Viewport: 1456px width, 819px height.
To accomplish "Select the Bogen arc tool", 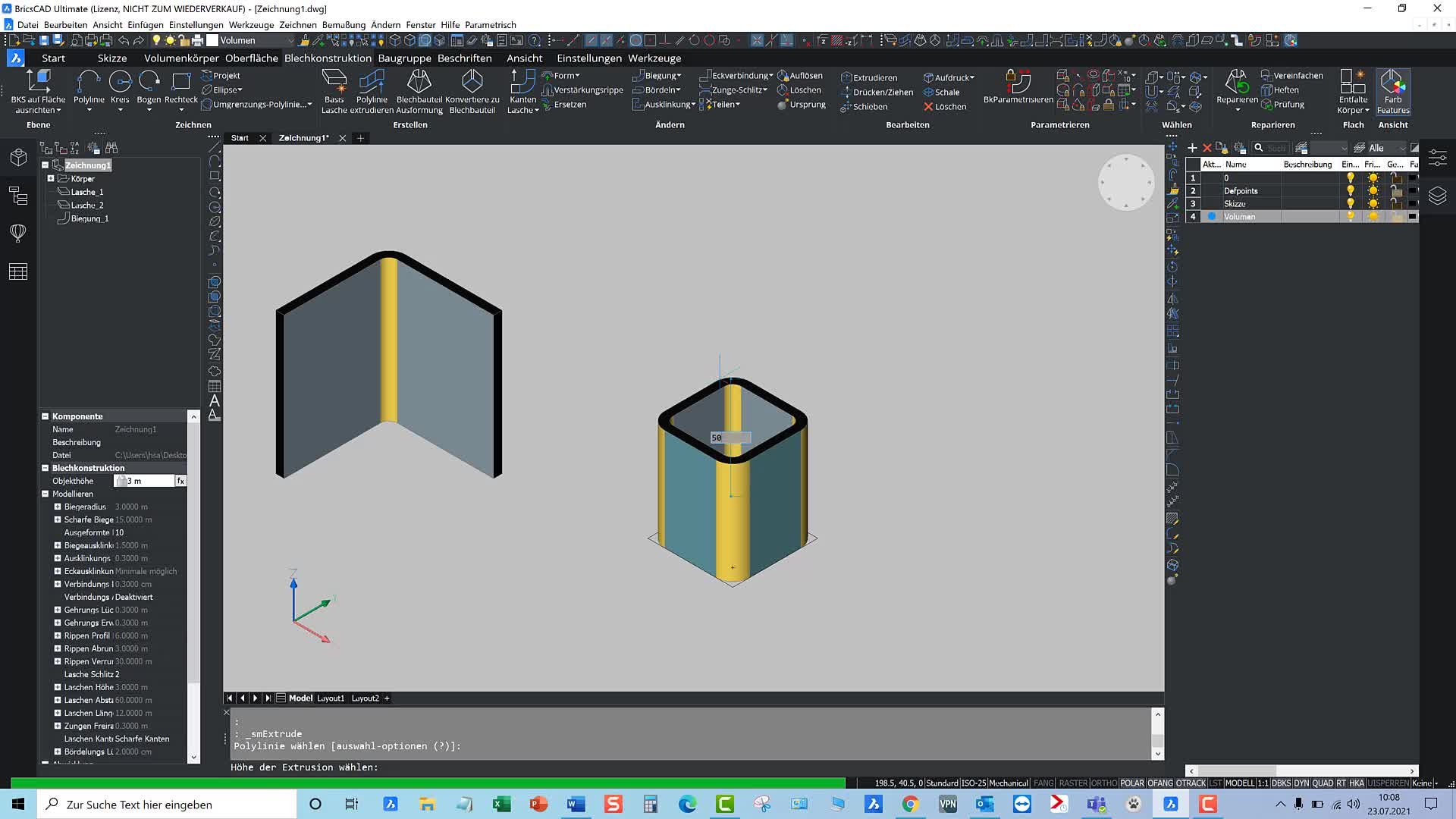I will [149, 86].
